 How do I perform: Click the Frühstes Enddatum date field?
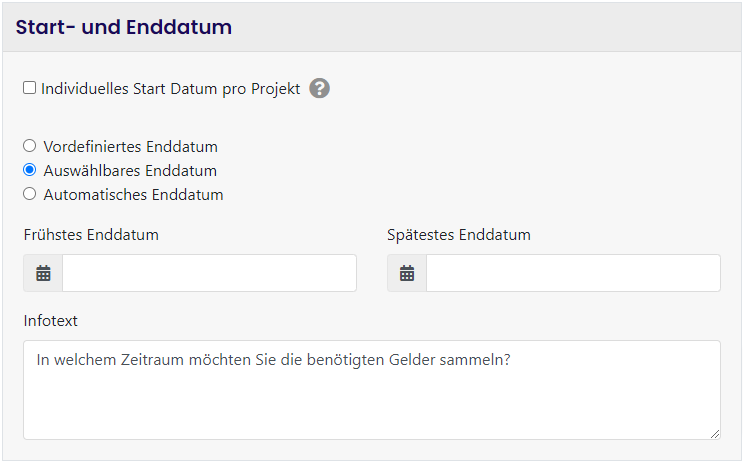(209, 273)
